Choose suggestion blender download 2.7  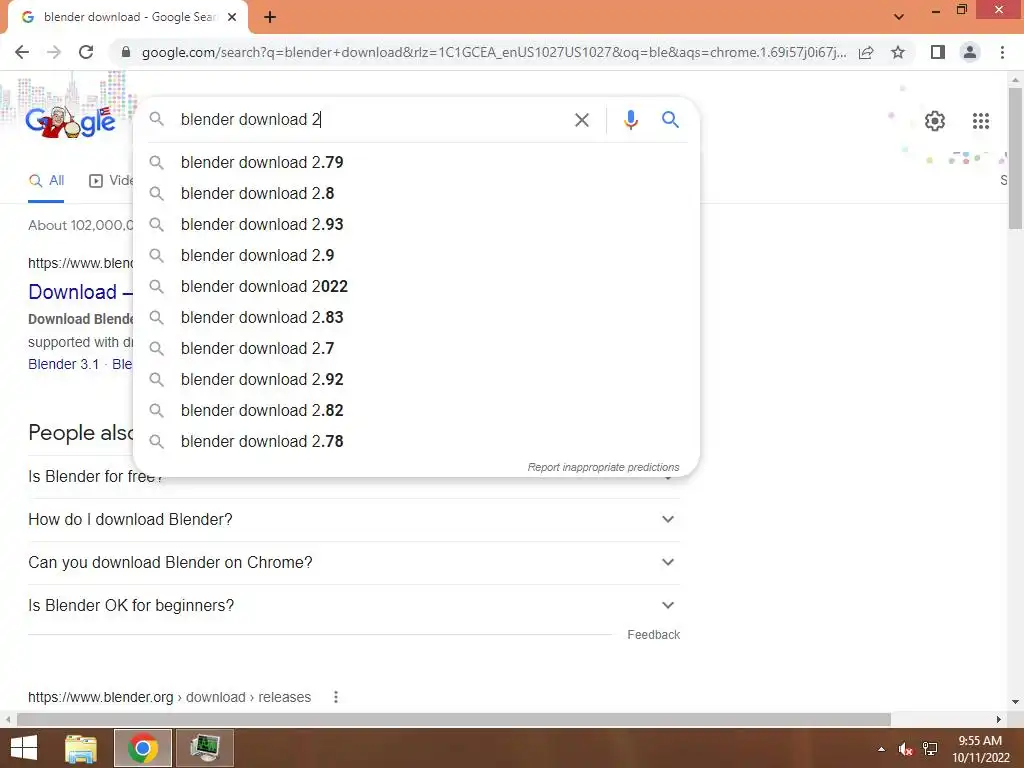click(416, 348)
